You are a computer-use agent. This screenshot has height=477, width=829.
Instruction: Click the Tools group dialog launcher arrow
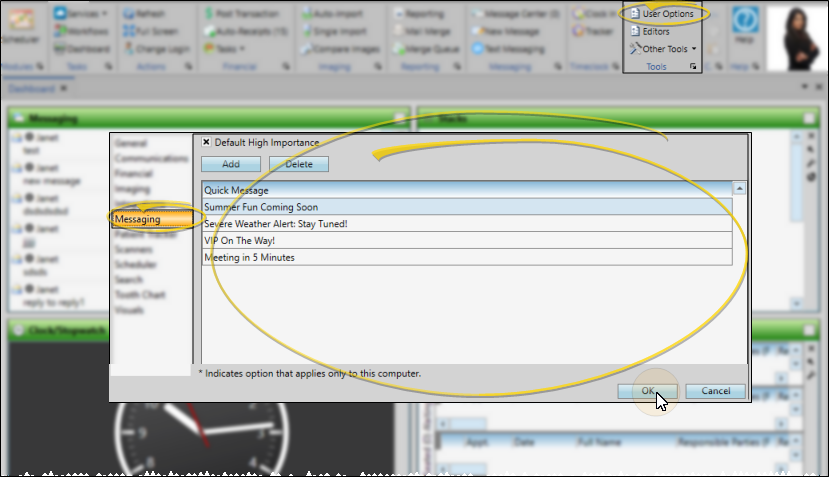(694, 67)
